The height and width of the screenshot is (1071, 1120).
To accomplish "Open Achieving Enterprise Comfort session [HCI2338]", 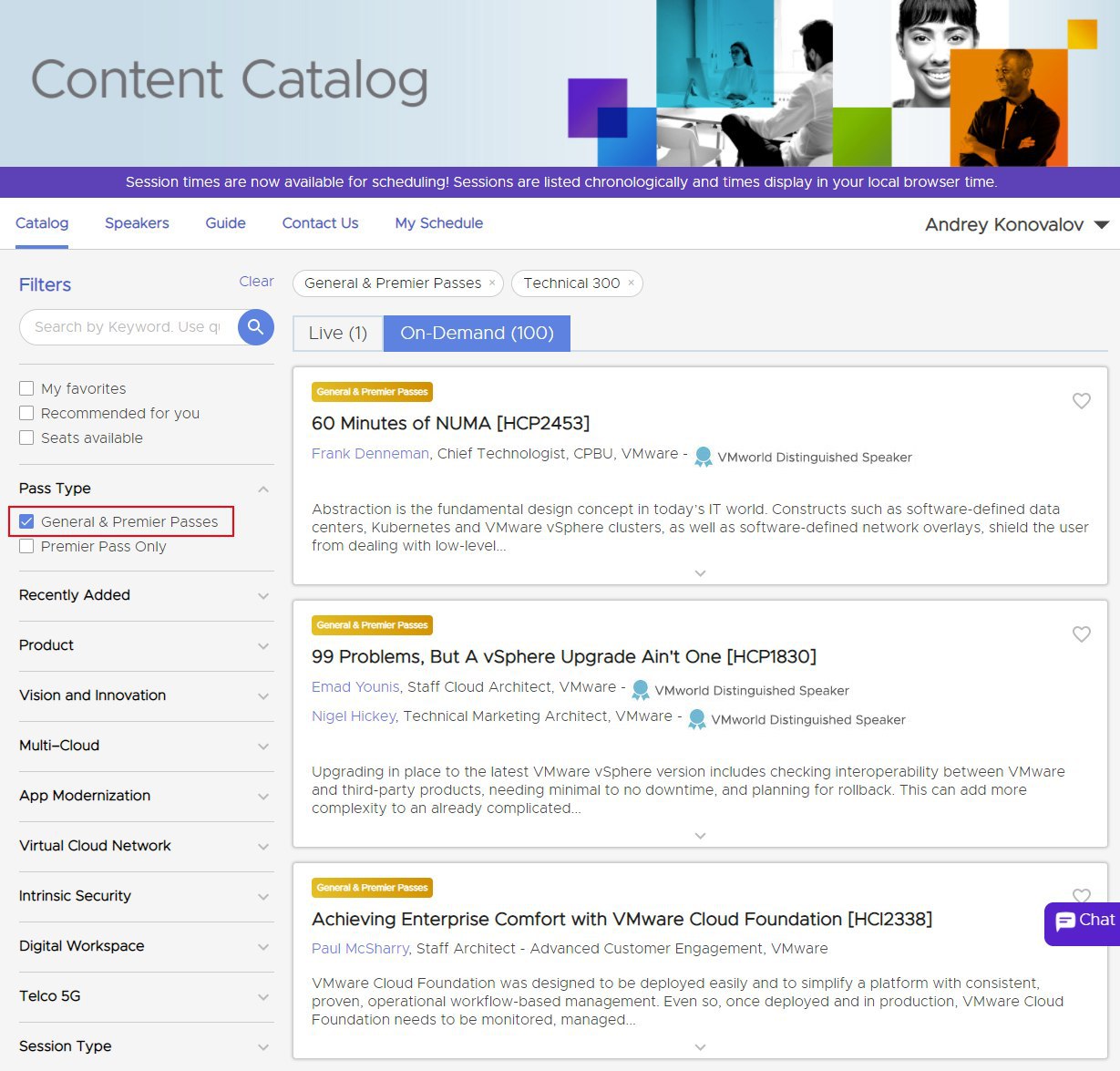I will pos(622,919).
